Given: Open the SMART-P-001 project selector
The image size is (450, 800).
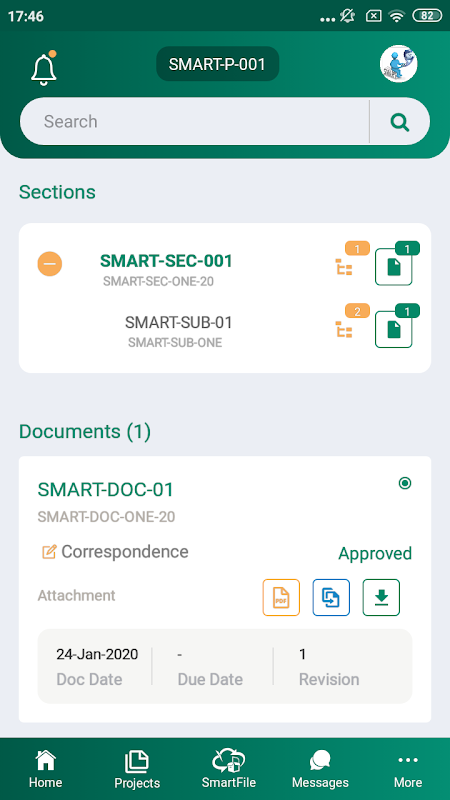Looking at the screenshot, I should (217, 64).
